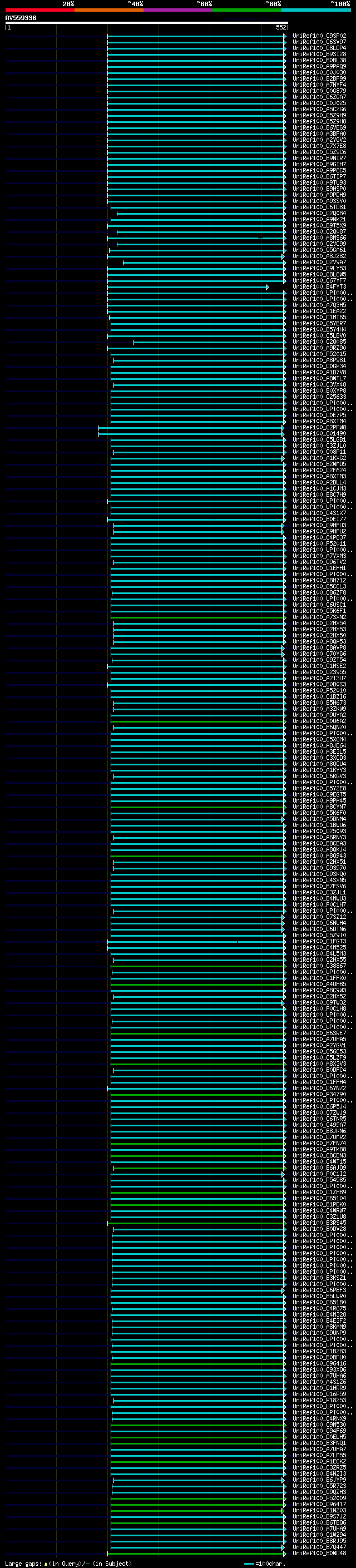Open the UniRef100_A7UHA9 entry

[319, 1529]
